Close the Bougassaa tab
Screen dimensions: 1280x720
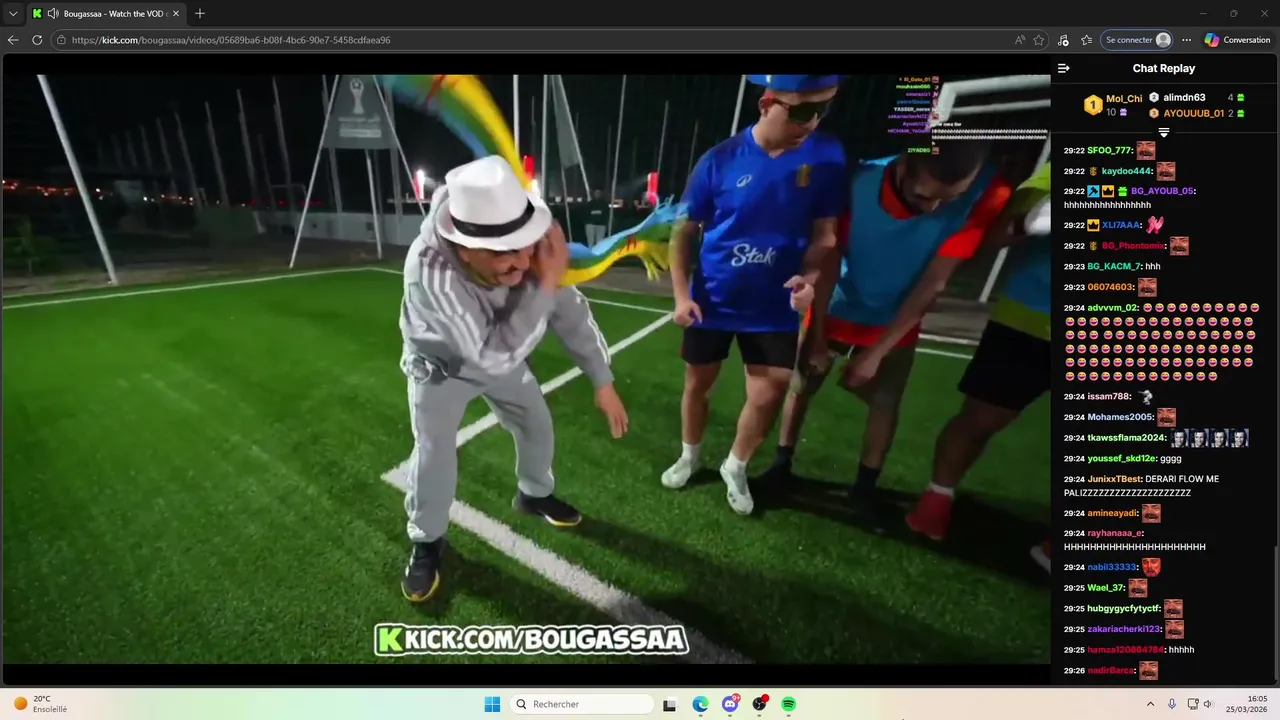click(175, 14)
